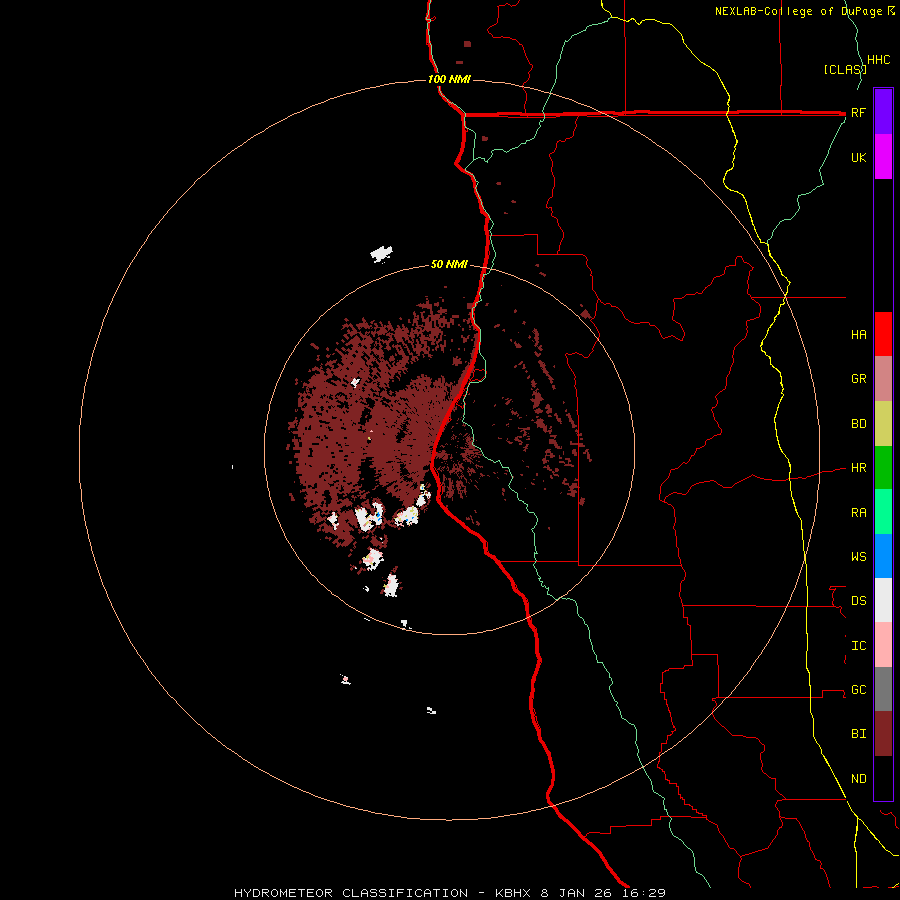Viewport: 900px width, 900px height.
Task: Click the [CLAS] unit label
Action: (844, 69)
